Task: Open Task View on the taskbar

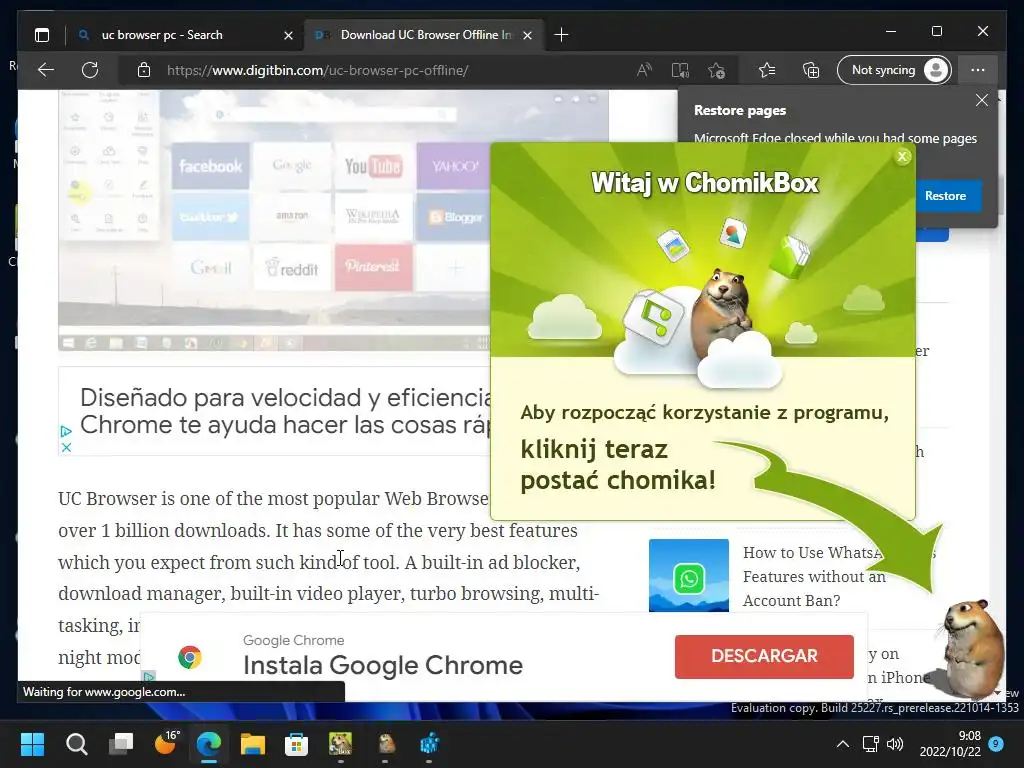Action: 121,743
